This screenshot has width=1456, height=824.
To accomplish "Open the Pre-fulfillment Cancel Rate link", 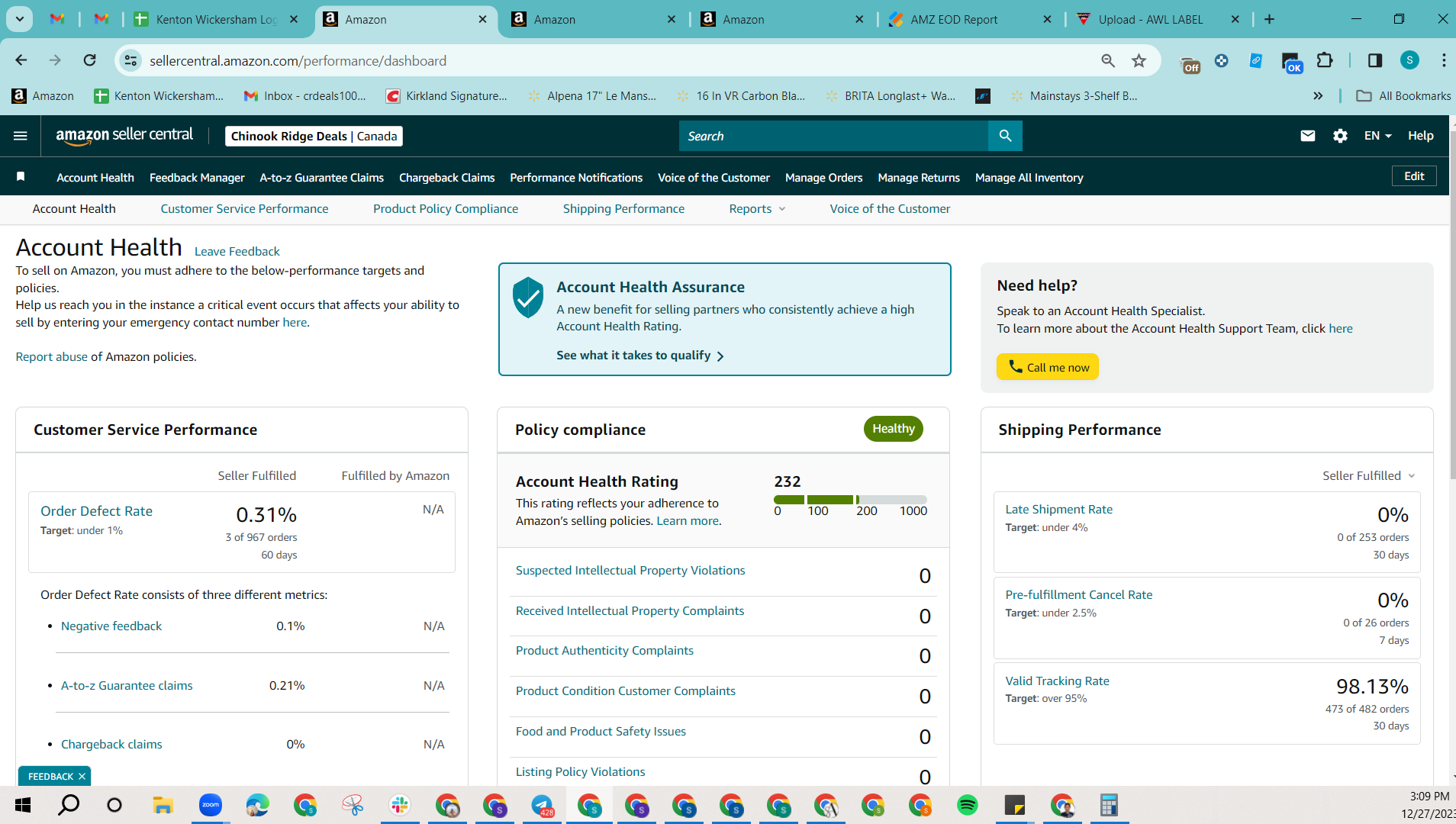I will [1078, 594].
